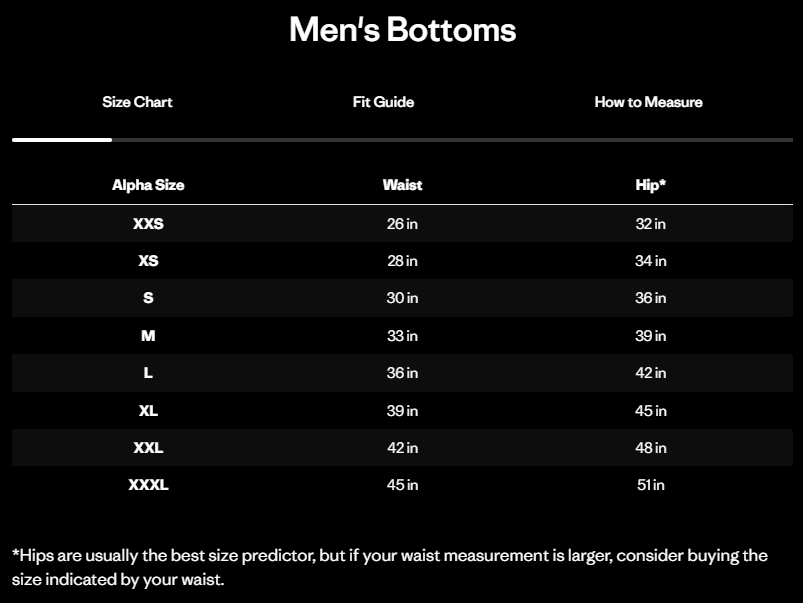This screenshot has height=603, width=803.
Task: Click the S size label
Action: [x=148, y=298]
